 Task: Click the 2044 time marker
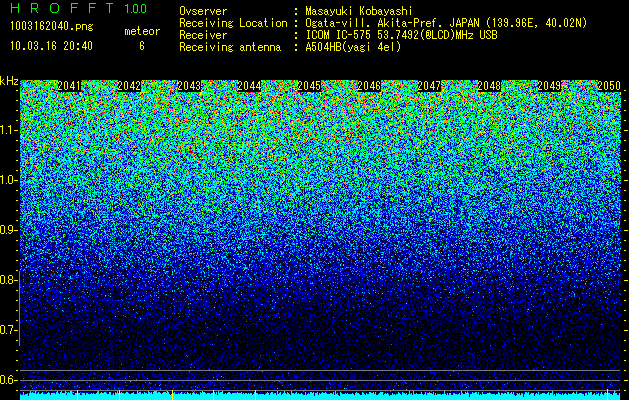coord(249,86)
